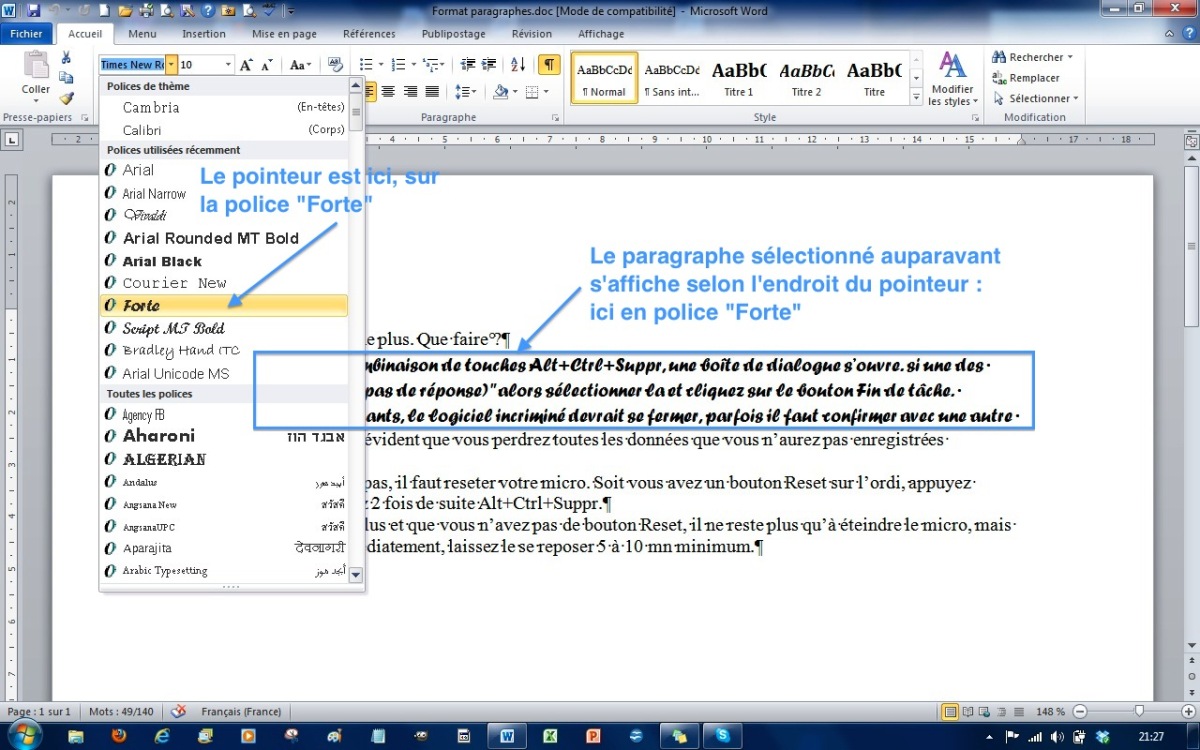Select the Script MT Bold font entry
The image size is (1200, 750).
click(x=224, y=328)
